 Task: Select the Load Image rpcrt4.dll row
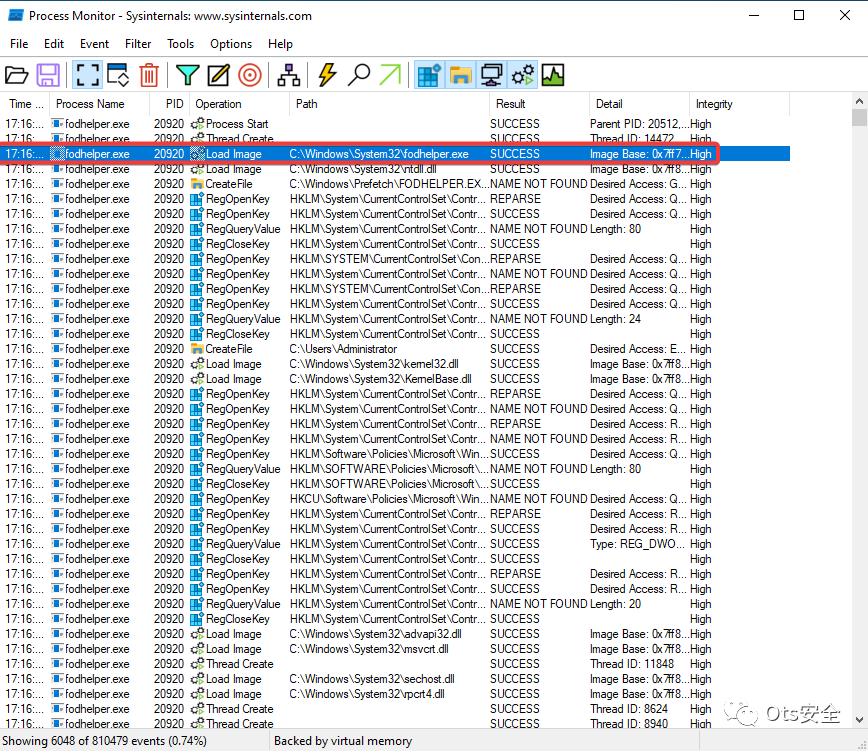pyautogui.click(x=395, y=693)
